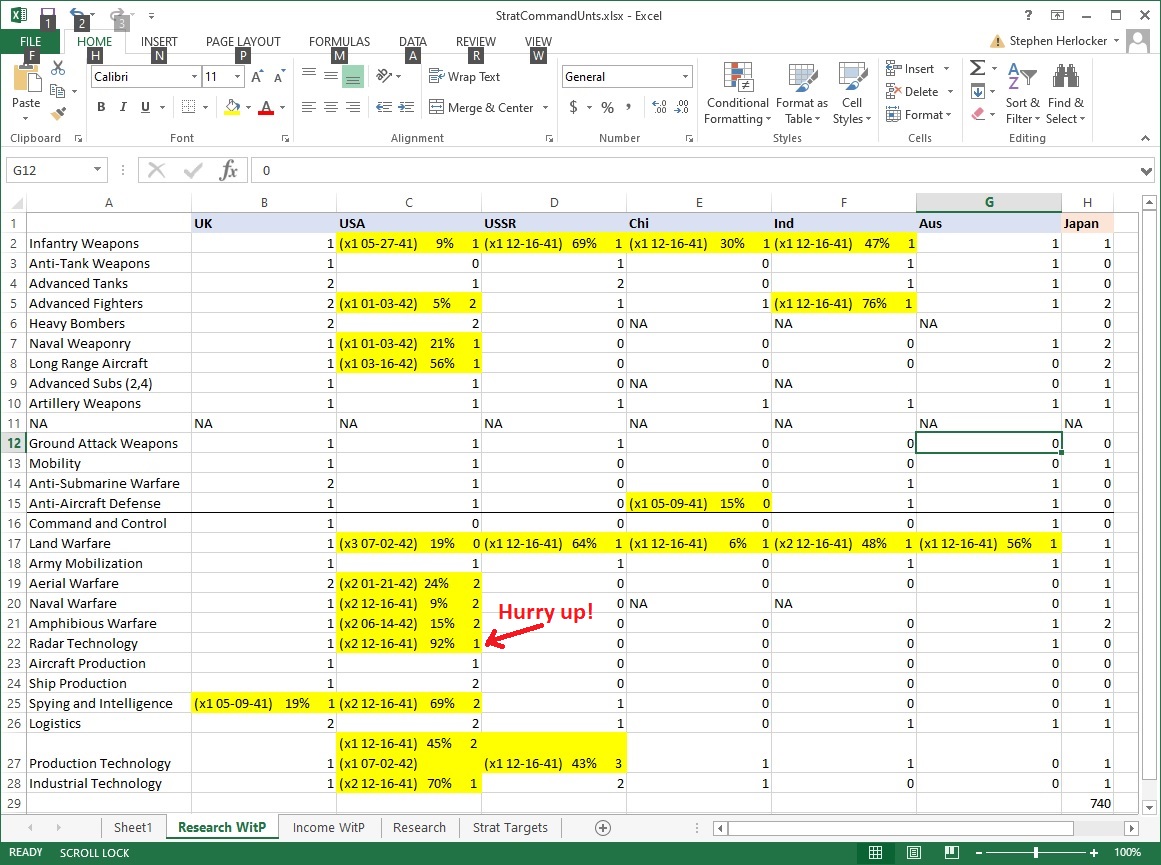
Task: Click the Increase Decimal icon
Action: [x=659, y=107]
